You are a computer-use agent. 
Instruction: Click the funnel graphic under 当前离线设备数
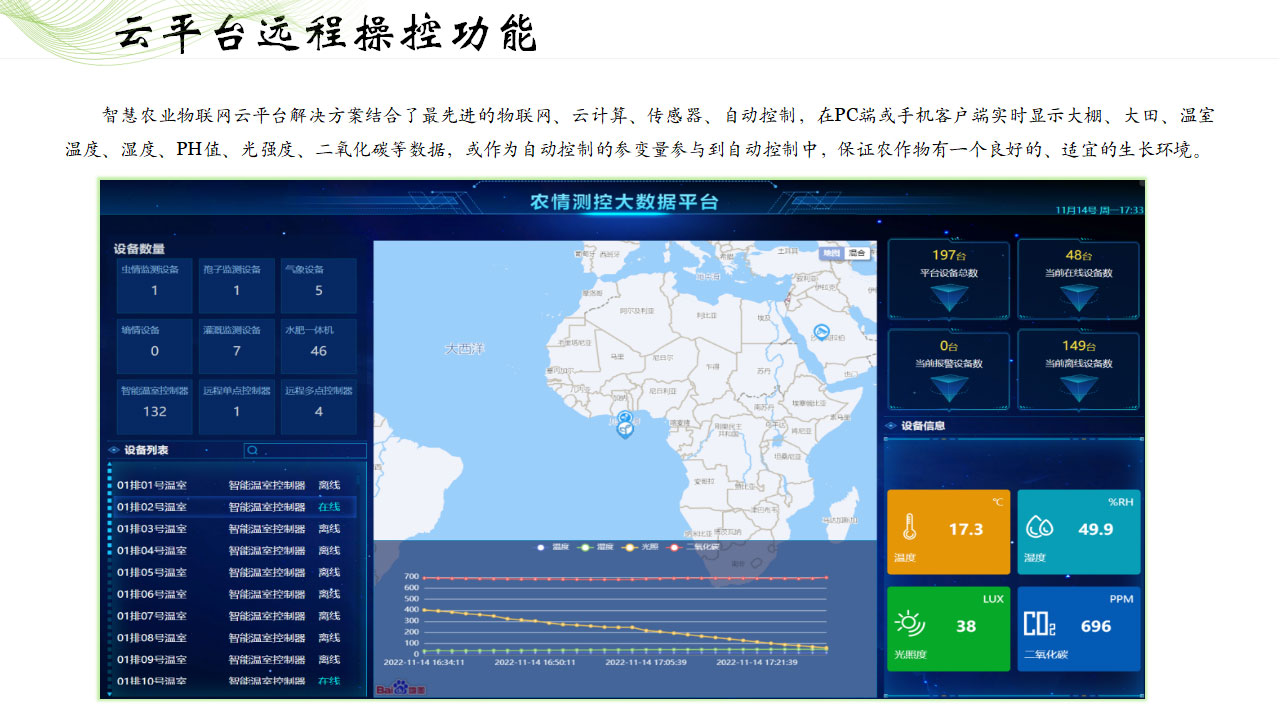[x=1079, y=388]
